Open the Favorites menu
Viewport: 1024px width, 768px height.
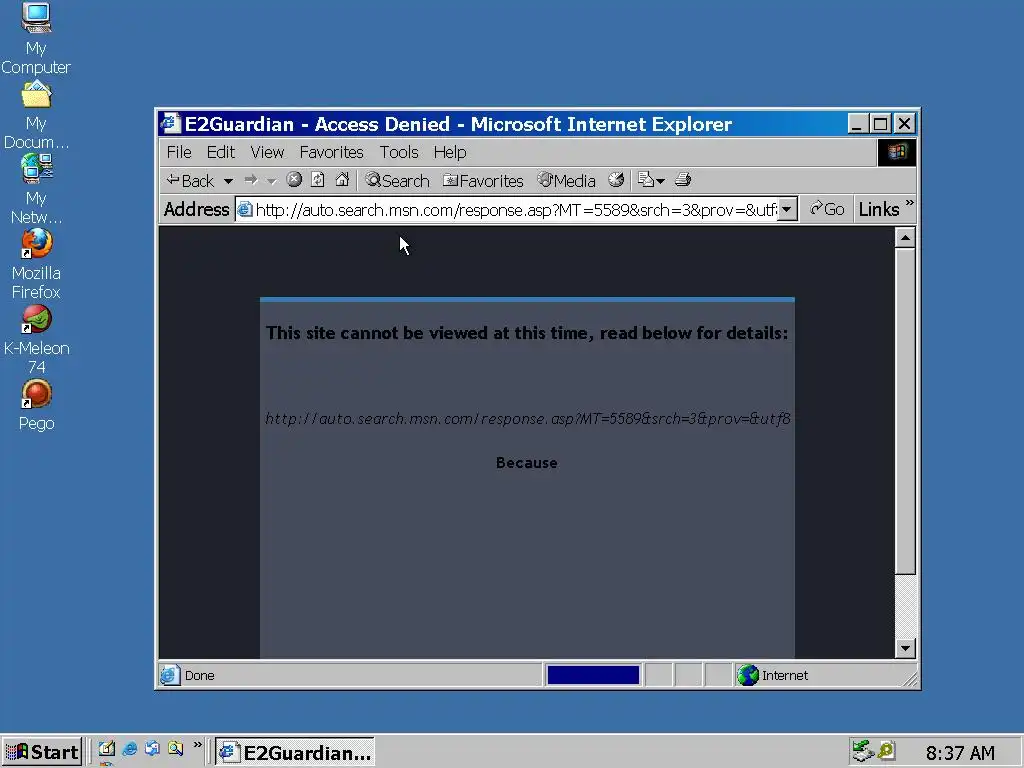331,152
